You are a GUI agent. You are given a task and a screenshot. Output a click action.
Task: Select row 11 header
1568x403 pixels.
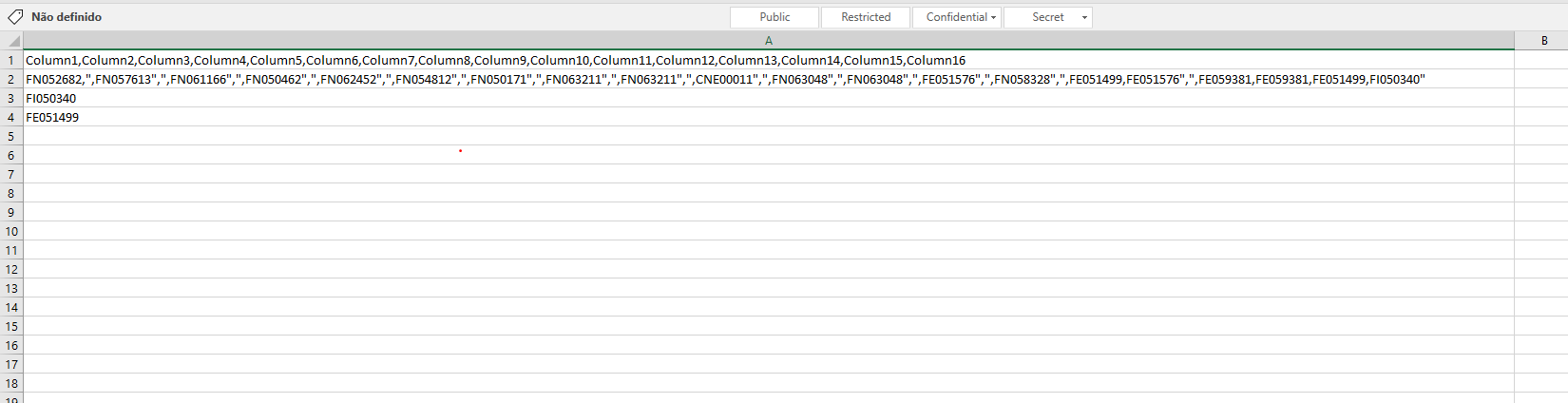(x=11, y=250)
